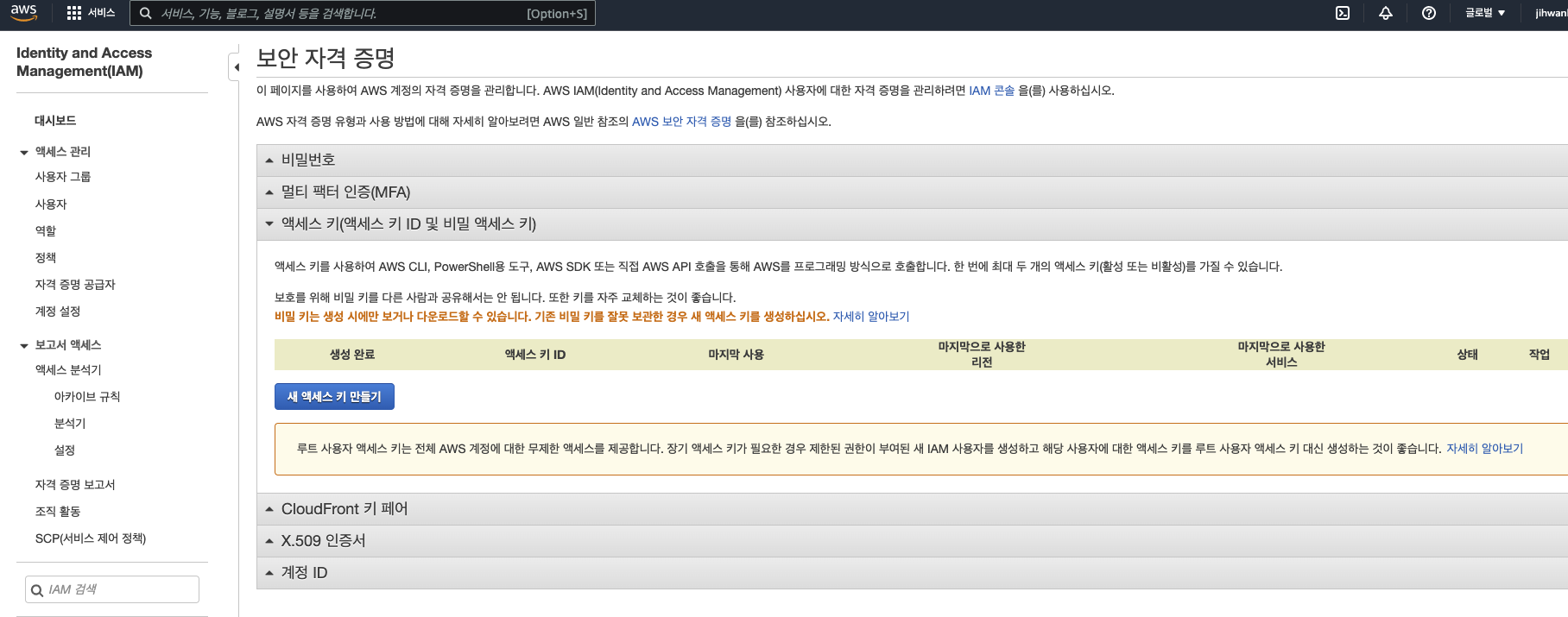Open 자격 증명 보고서 in the sidebar
This screenshot has width=1568, height=617.
click(x=75, y=485)
